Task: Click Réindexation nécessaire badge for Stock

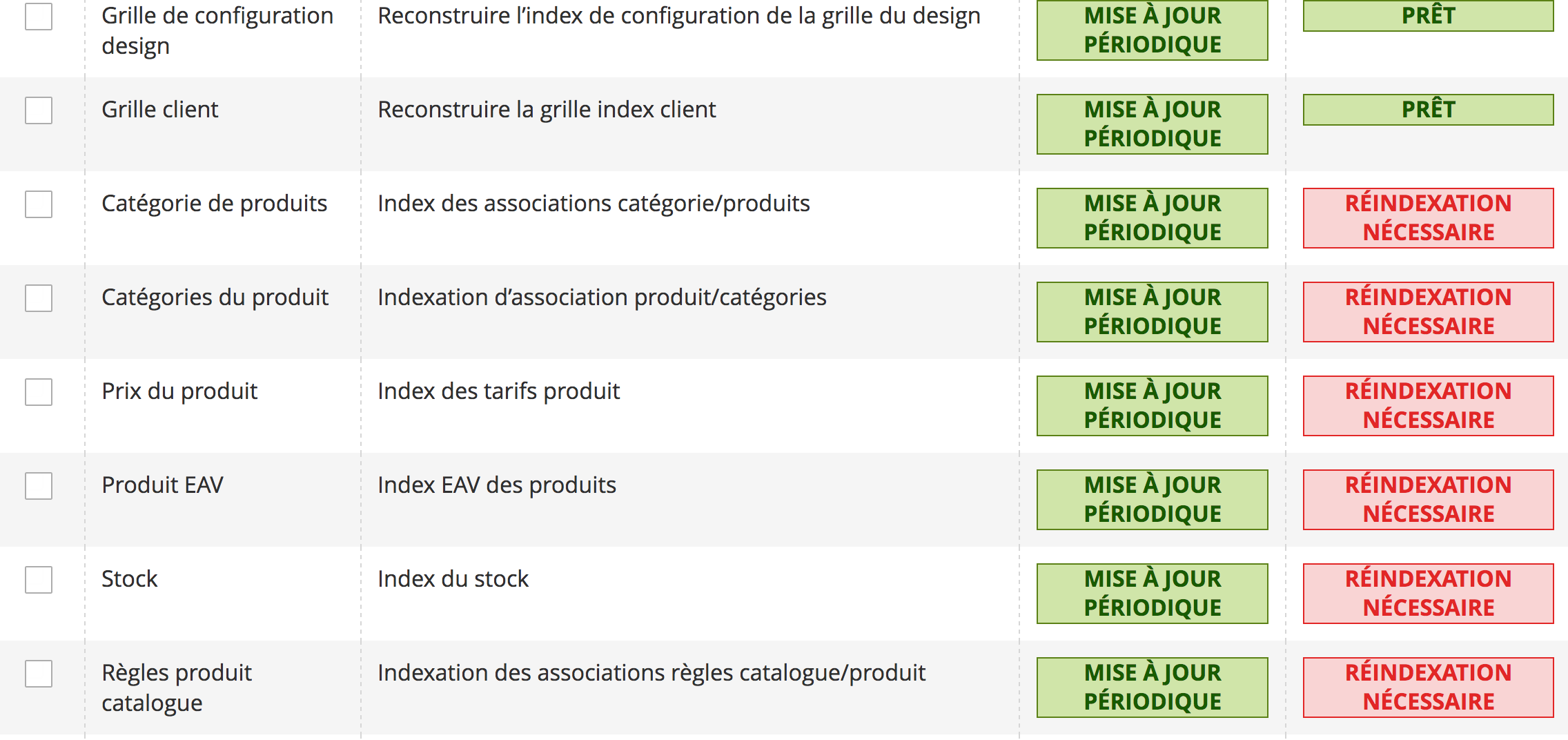Action: click(x=1428, y=594)
